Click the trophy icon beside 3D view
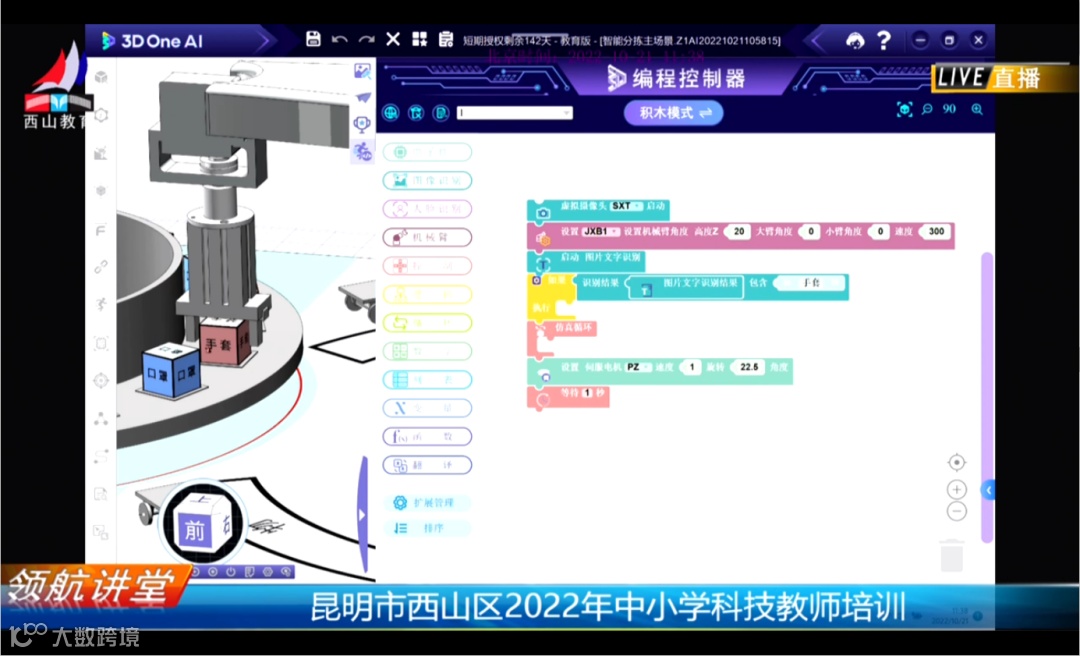Screen dimensions: 1080x656 tap(362, 124)
